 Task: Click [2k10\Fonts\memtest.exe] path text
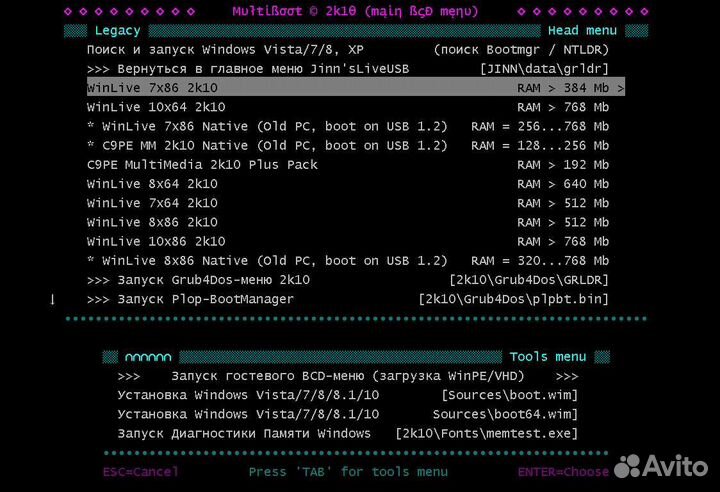486,434
